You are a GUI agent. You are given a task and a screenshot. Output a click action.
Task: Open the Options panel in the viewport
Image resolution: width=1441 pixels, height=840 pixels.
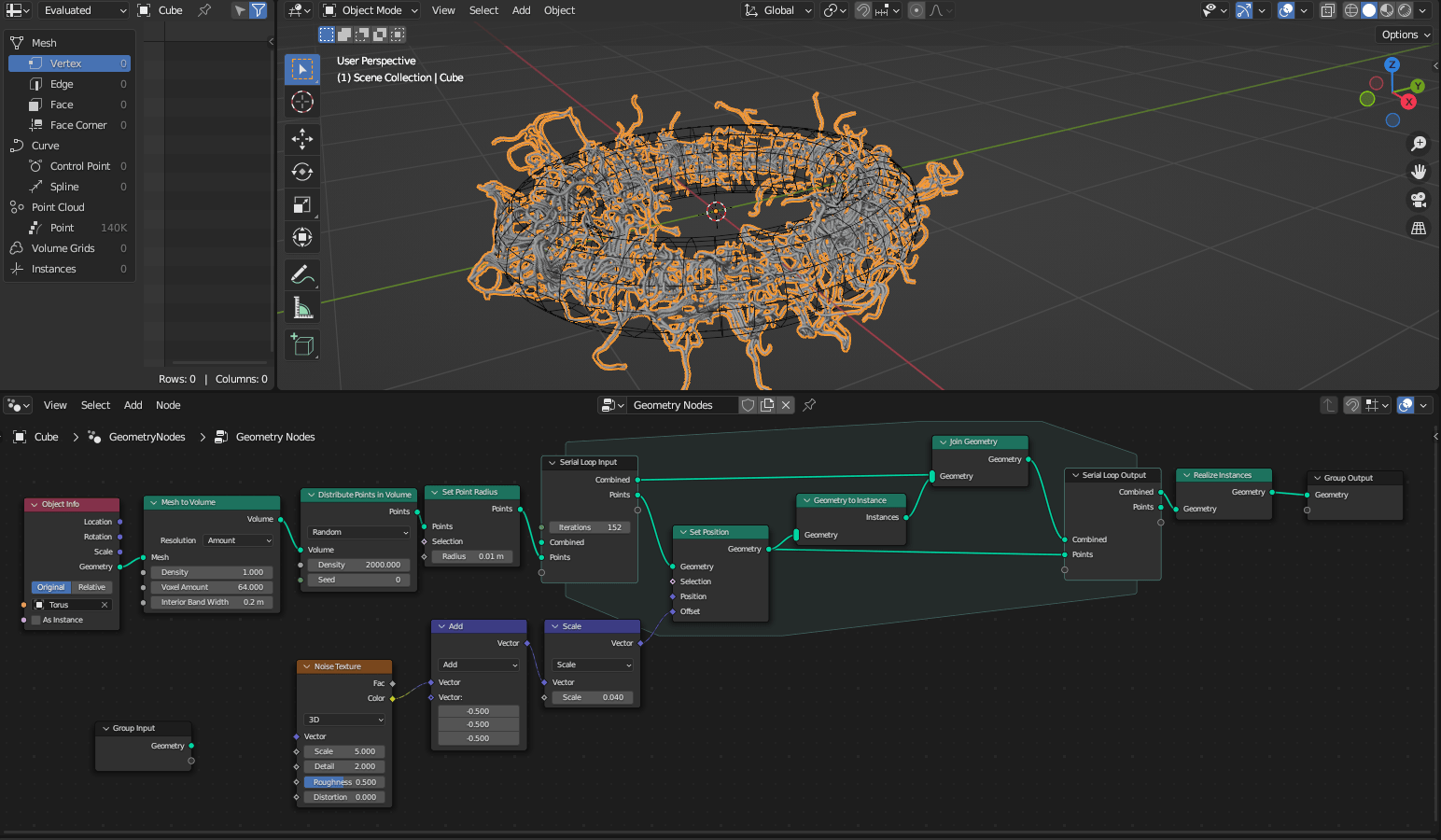pyautogui.click(x=1404, y=34)
